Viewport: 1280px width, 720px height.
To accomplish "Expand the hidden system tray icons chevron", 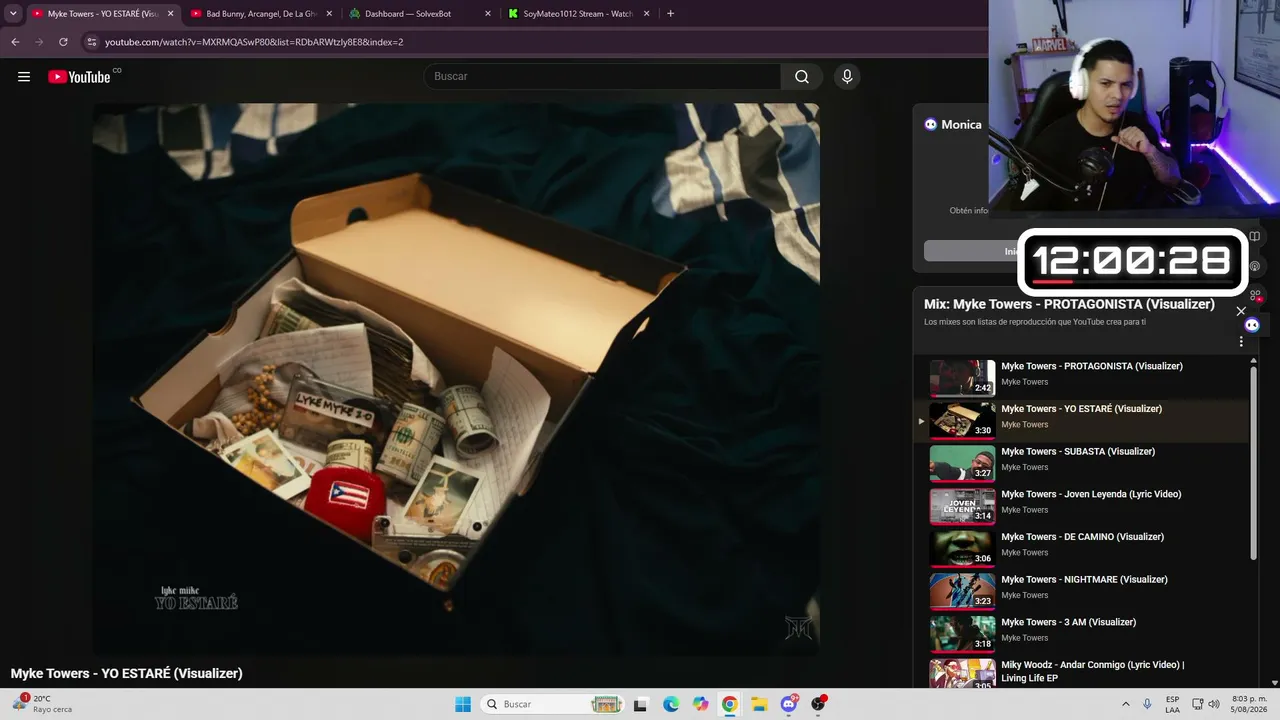I will 1126,704.
